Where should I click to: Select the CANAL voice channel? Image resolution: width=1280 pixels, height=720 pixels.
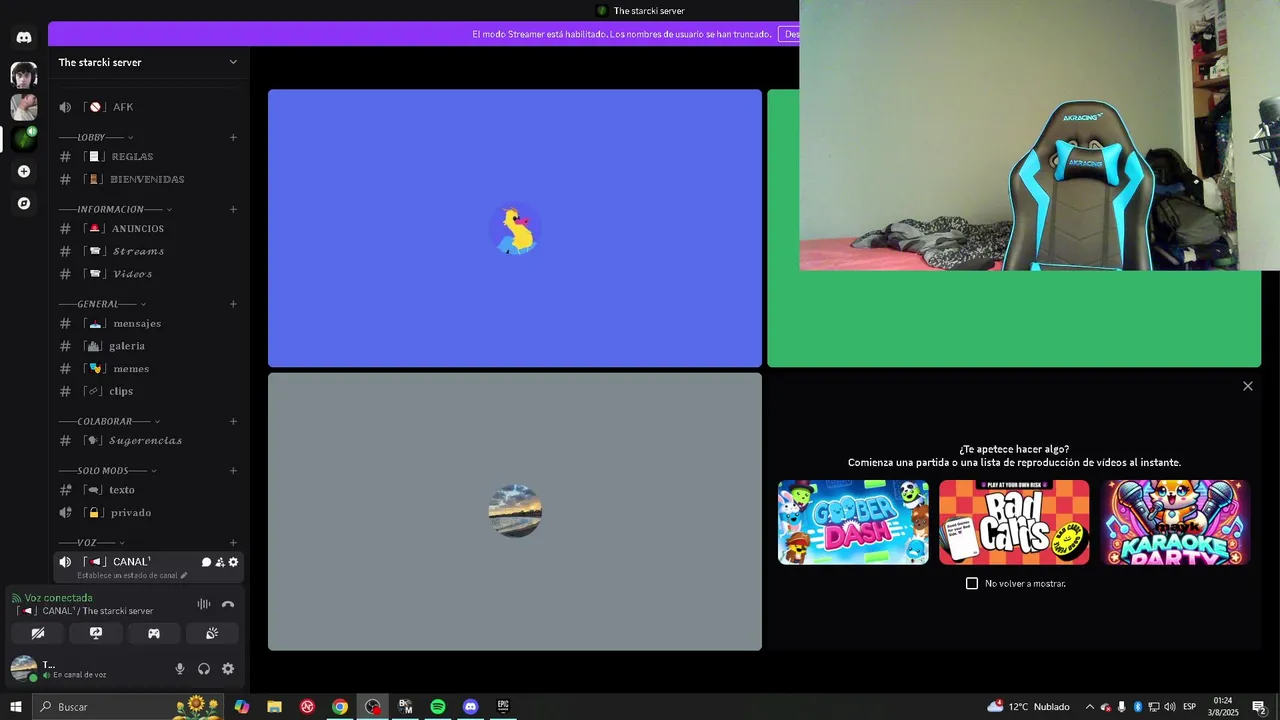(148, 566)
